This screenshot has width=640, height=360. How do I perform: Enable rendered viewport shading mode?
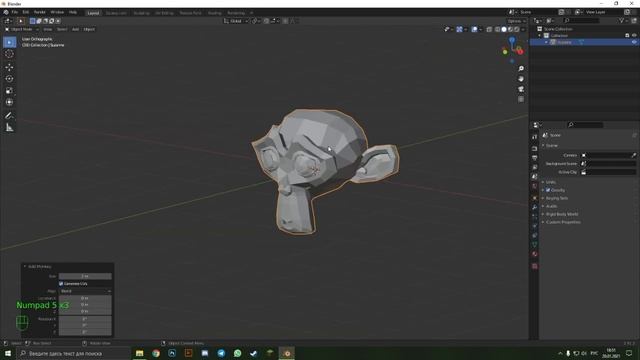[x=517, y=29]
